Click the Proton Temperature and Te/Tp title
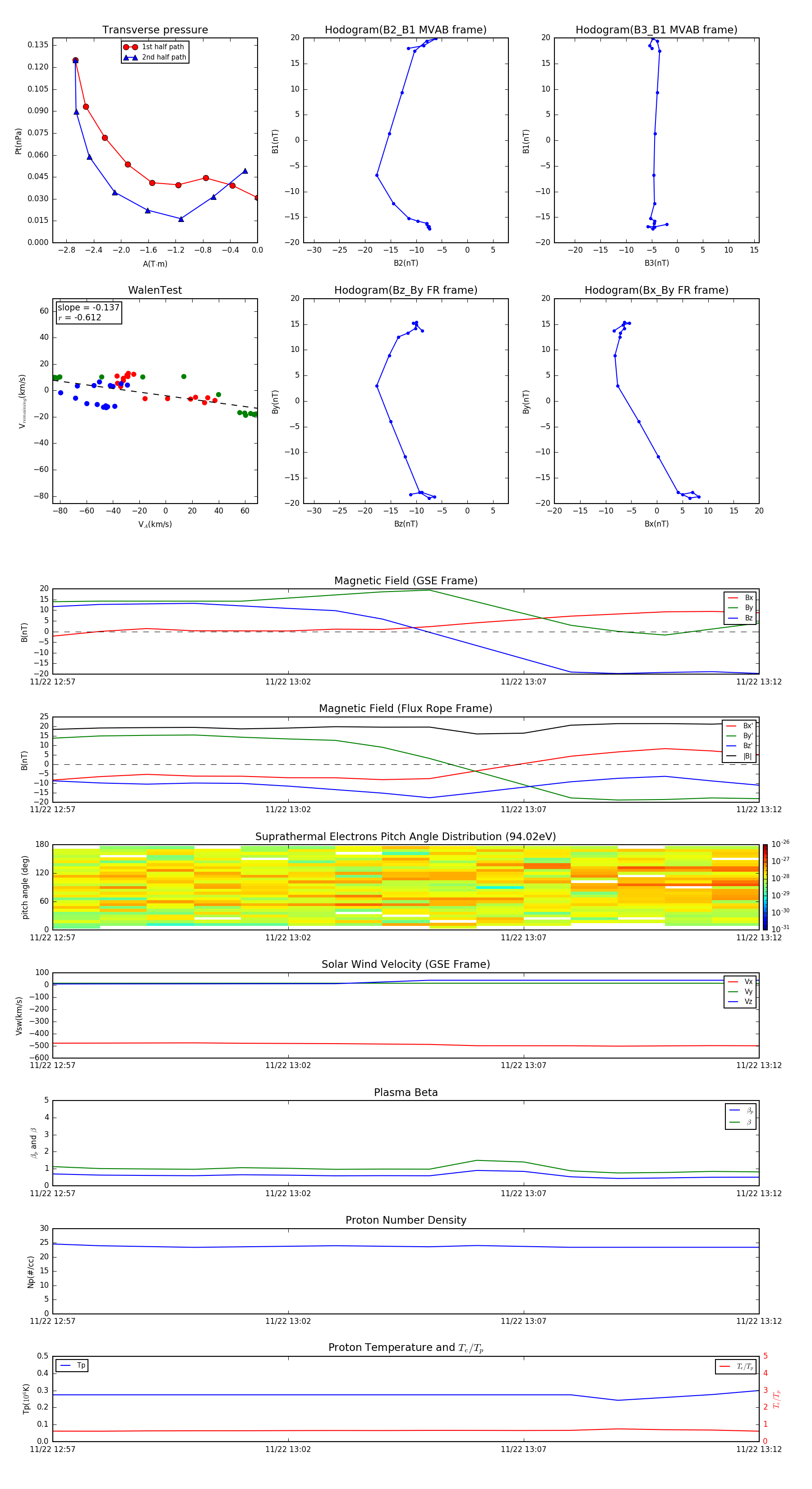The height and width of the screenshot is (1489, 812). [406, 1348]
